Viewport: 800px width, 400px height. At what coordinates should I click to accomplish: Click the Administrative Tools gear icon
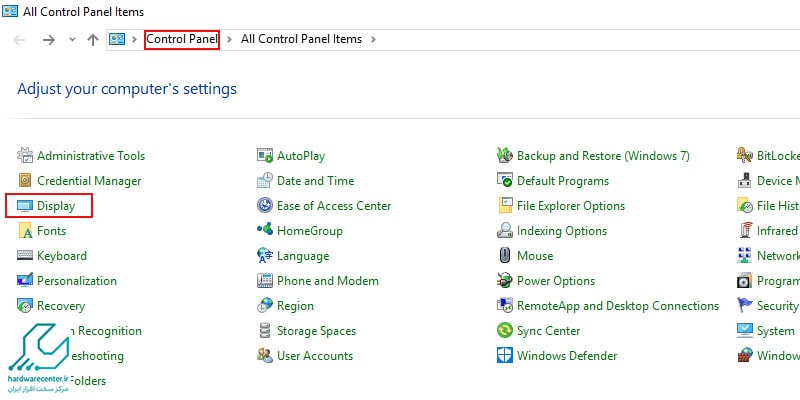coord(25,156)
